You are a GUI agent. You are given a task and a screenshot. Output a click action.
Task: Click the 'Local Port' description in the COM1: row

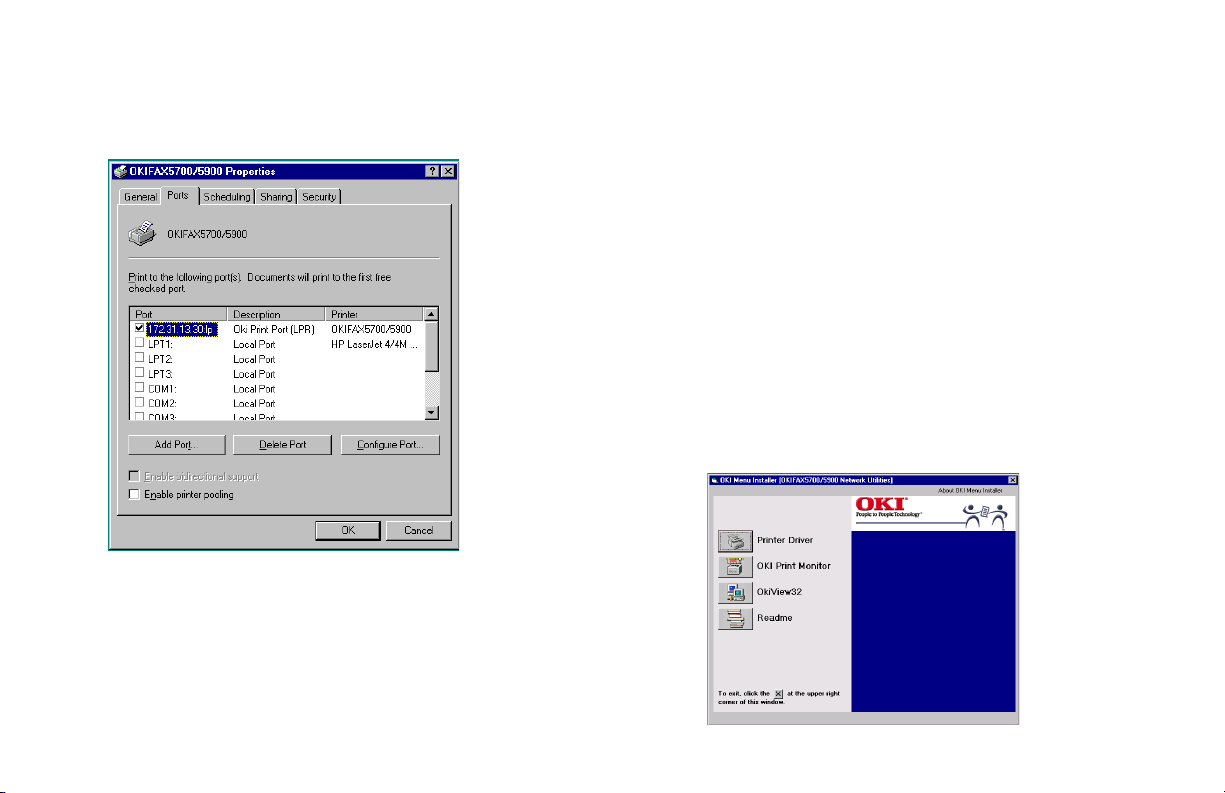point(254,389)
